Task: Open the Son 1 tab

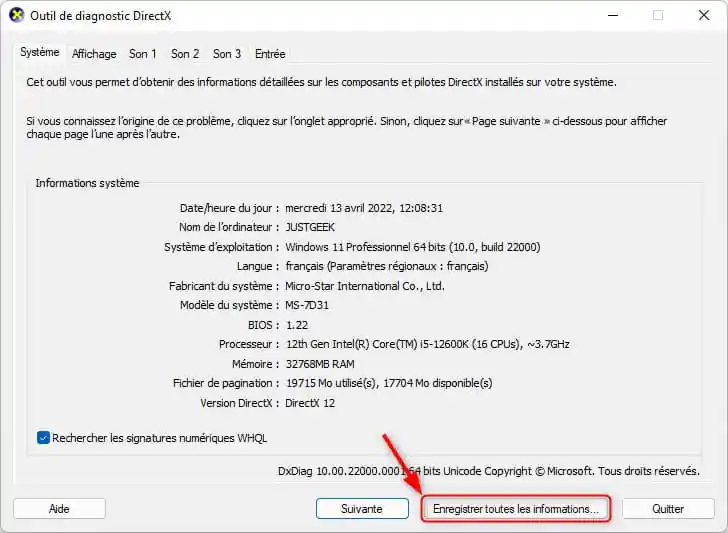Action: click(x=143, y=54)
